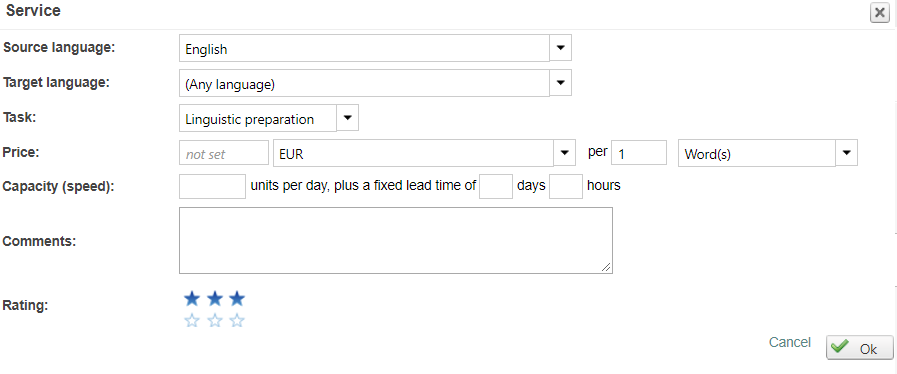
Task: Click the units per day capacity field
Action: click(x=212, y=186)
